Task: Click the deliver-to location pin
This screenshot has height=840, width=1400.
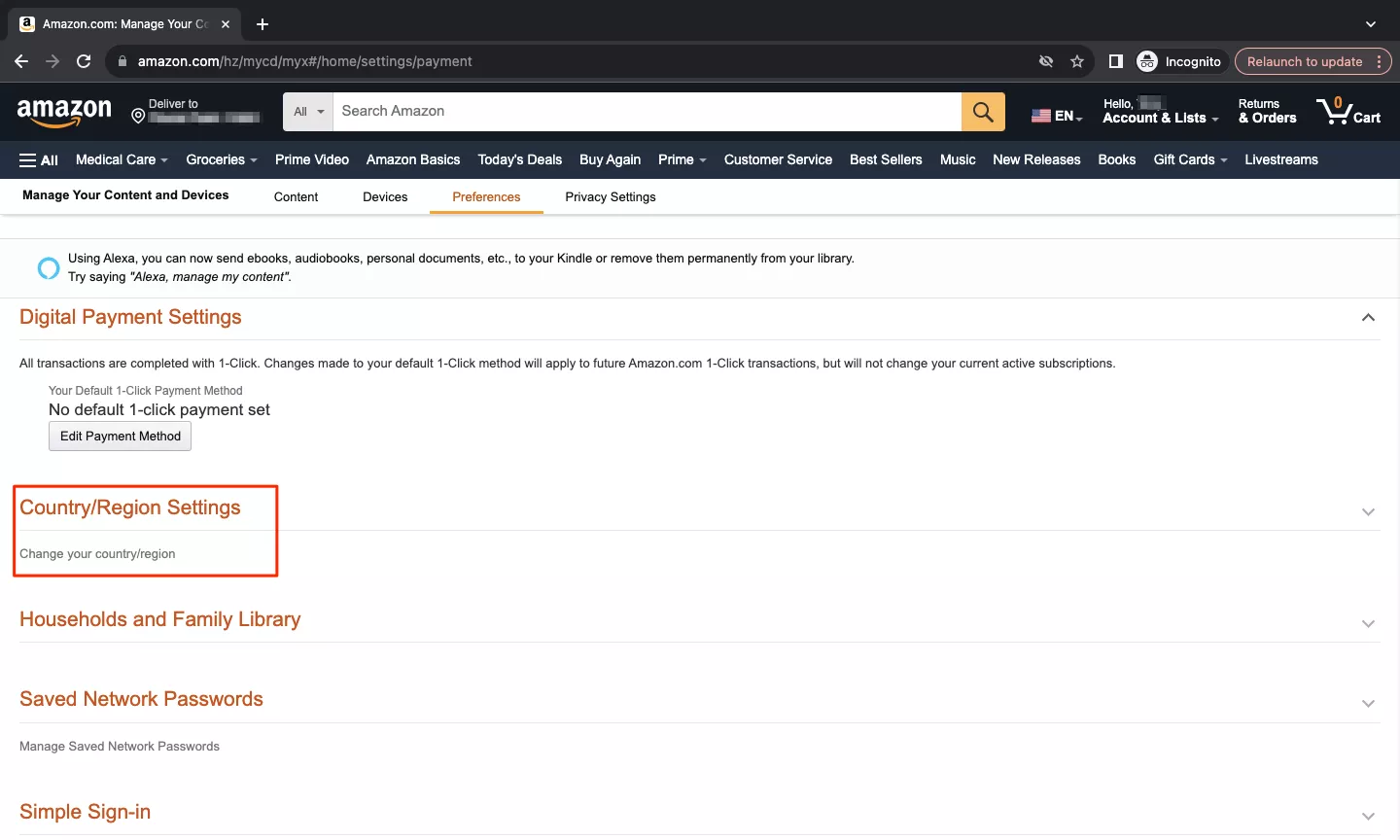Action: [138, 117]
